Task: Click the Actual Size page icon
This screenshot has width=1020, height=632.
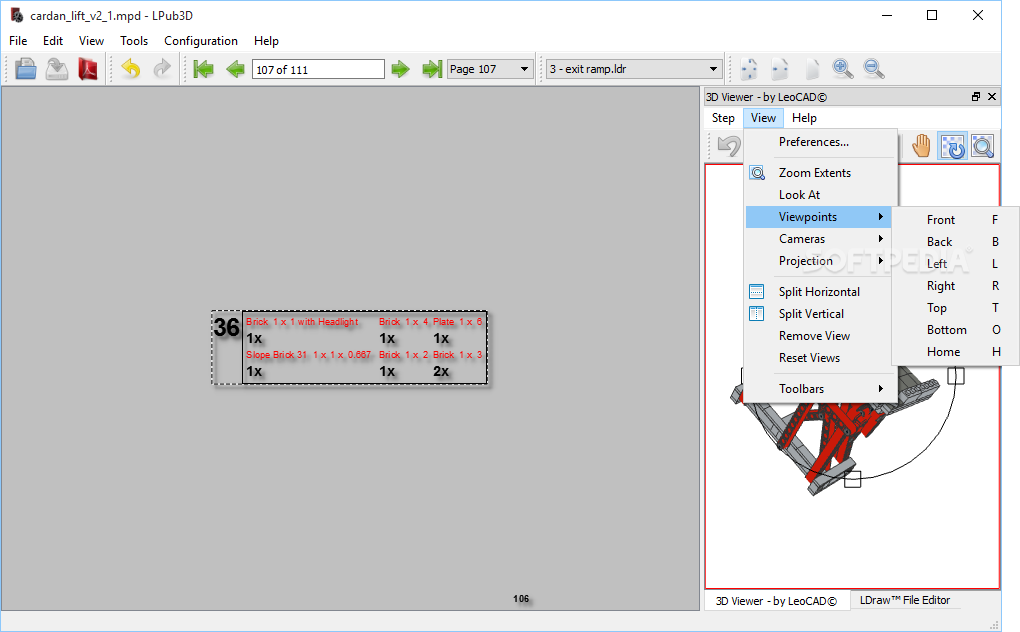Action: (812, 69)
